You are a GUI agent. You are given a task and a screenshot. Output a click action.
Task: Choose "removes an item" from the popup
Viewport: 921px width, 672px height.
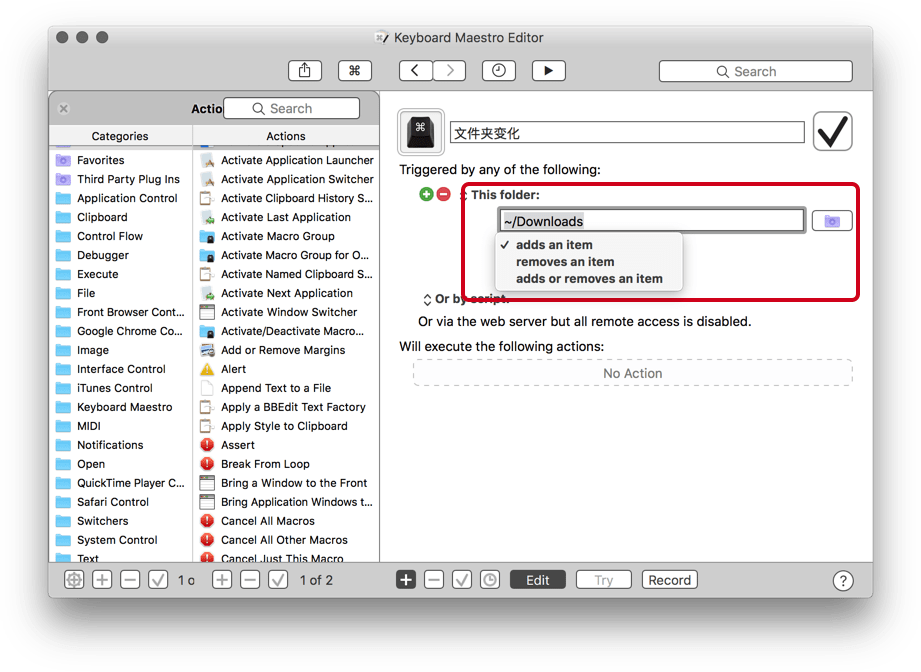click(565, 262)
